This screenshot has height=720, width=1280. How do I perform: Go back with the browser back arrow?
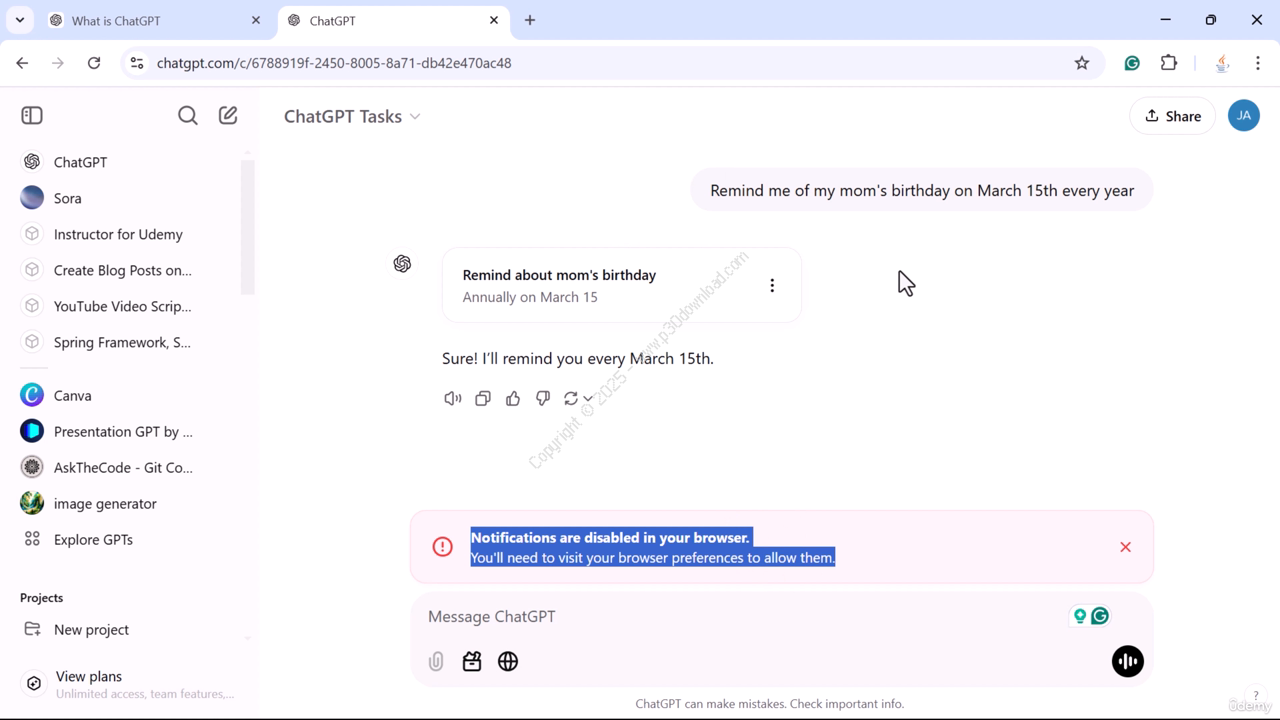(22, 63)
